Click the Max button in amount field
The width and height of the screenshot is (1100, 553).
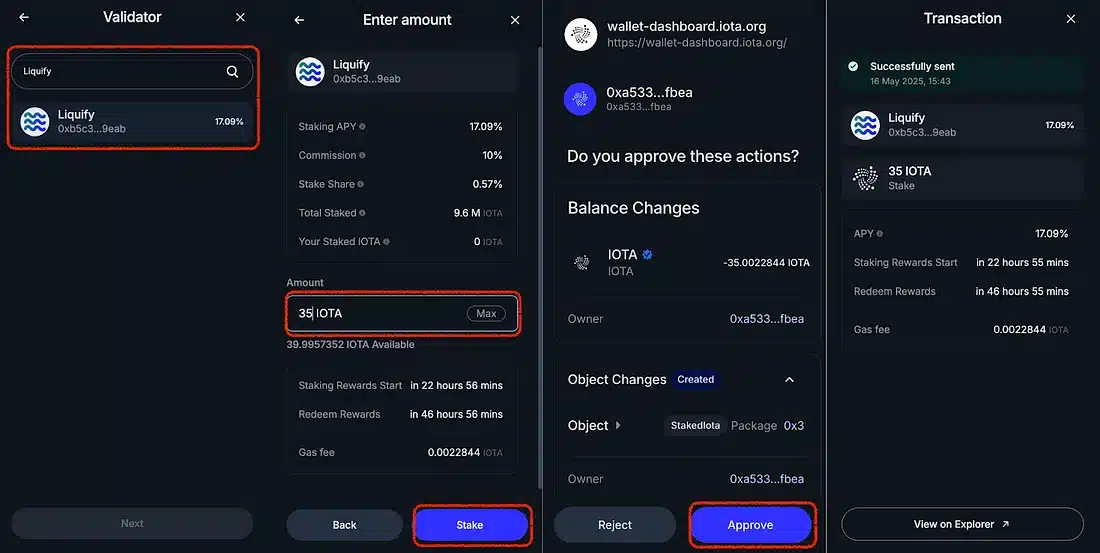coord(486,314)
